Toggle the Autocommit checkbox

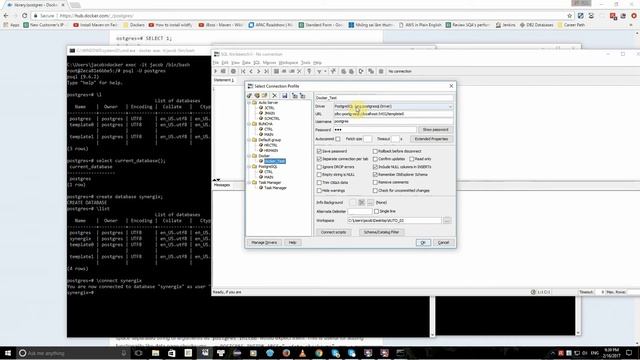[338, 139]
